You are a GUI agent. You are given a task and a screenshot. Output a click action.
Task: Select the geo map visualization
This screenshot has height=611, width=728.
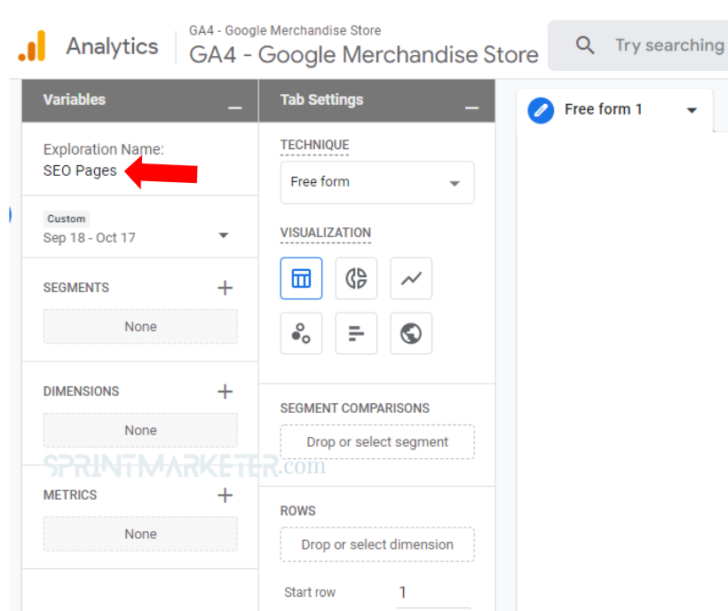411,334
